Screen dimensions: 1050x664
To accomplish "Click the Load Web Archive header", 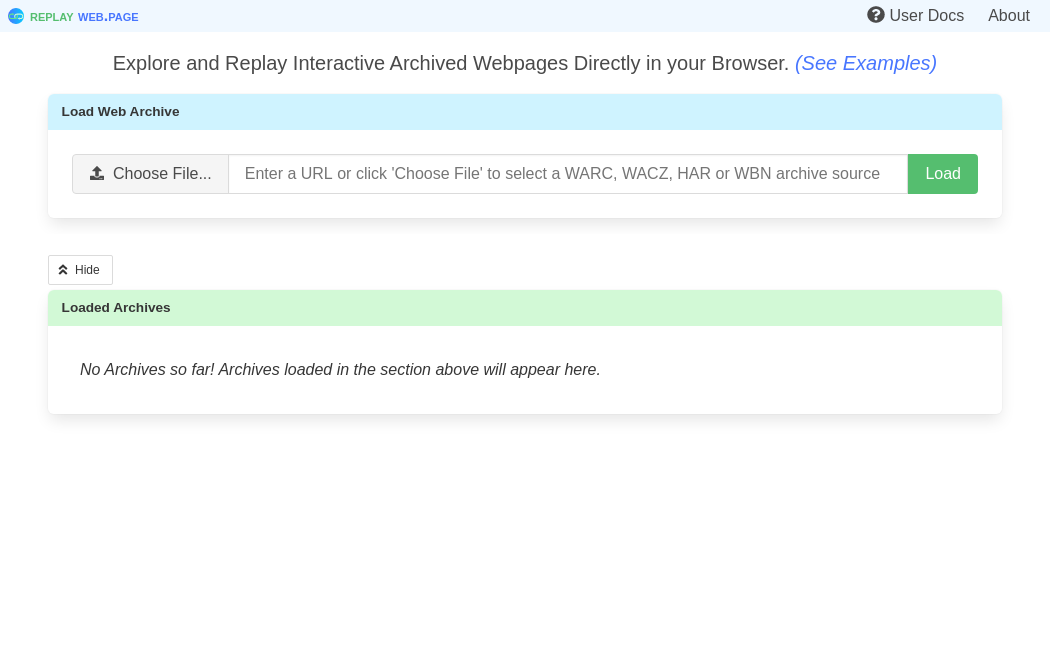I will click(x=120, y=112).
